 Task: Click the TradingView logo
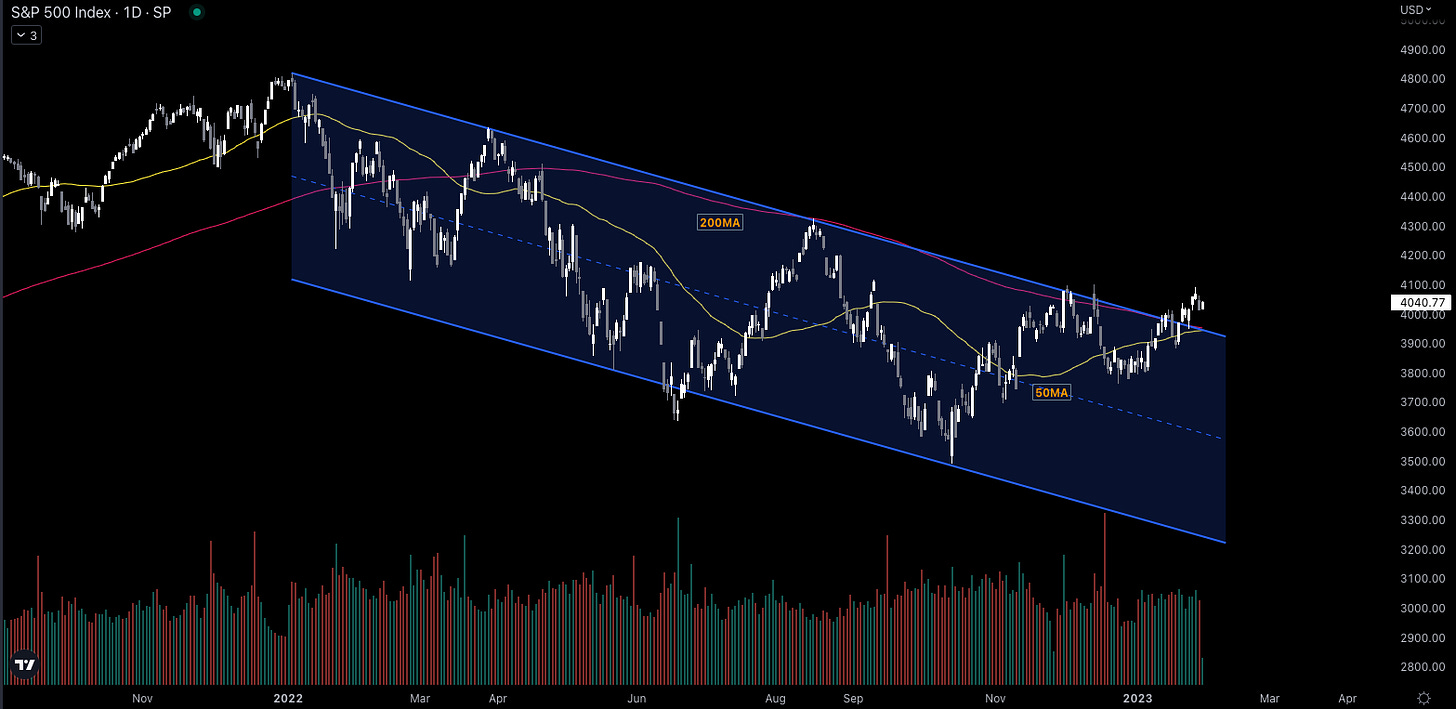[x=25, y=665]
